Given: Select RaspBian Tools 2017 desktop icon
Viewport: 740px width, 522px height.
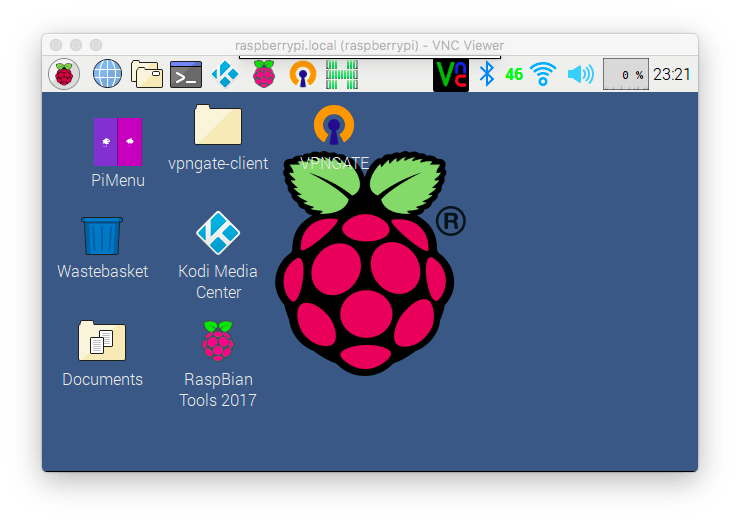Looking at the screenshot, I should click(218, 364).
